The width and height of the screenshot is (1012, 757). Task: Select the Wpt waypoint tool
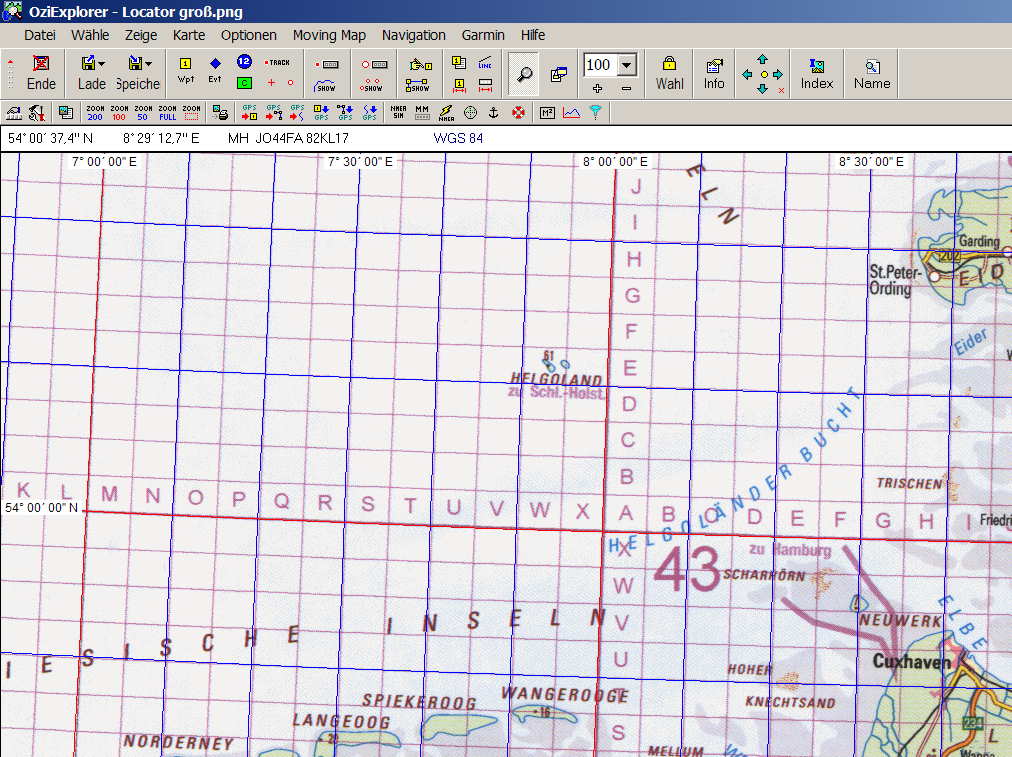coord(185,70)
